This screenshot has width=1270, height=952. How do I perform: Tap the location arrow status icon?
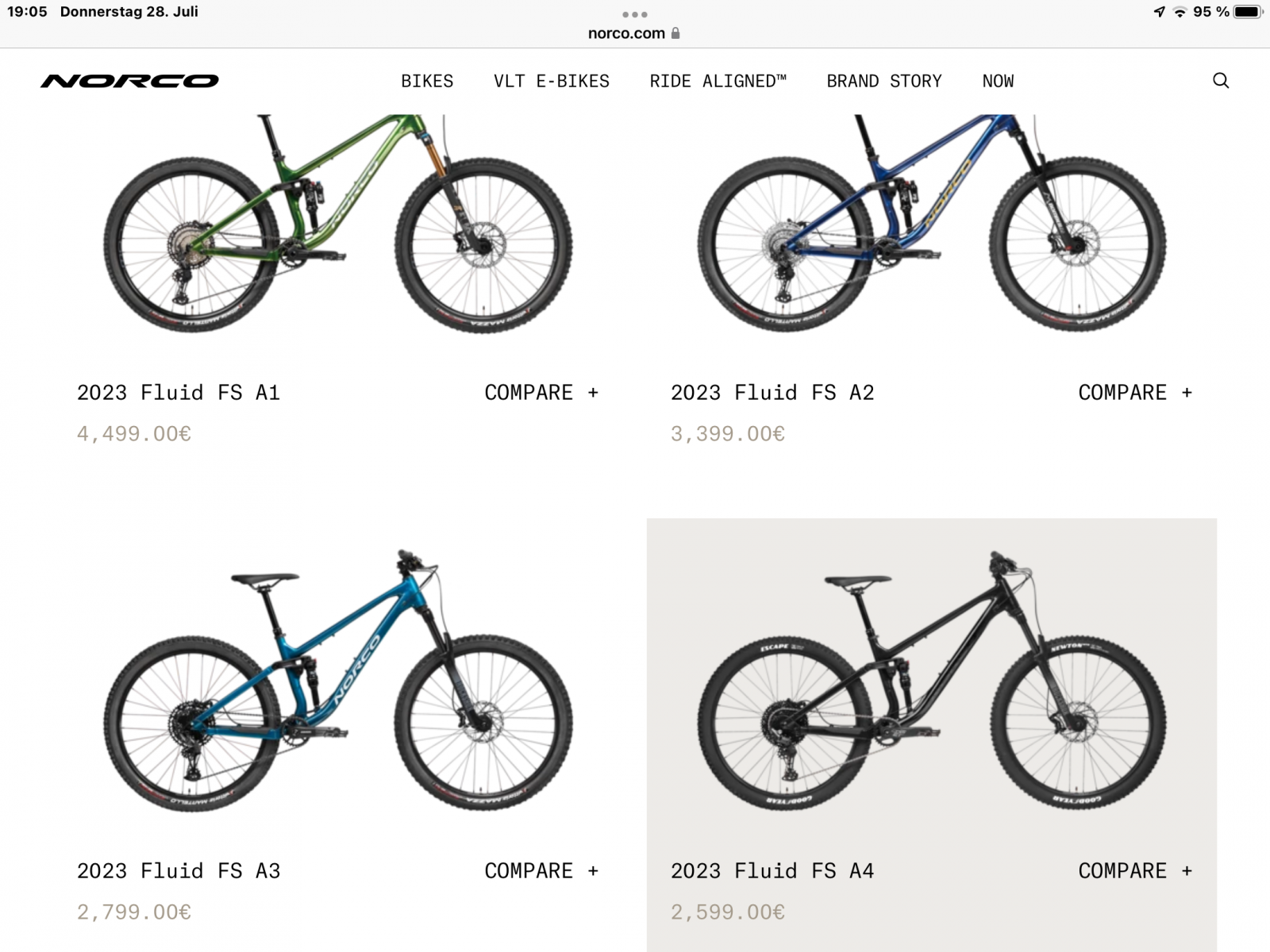click(1160, 12)
